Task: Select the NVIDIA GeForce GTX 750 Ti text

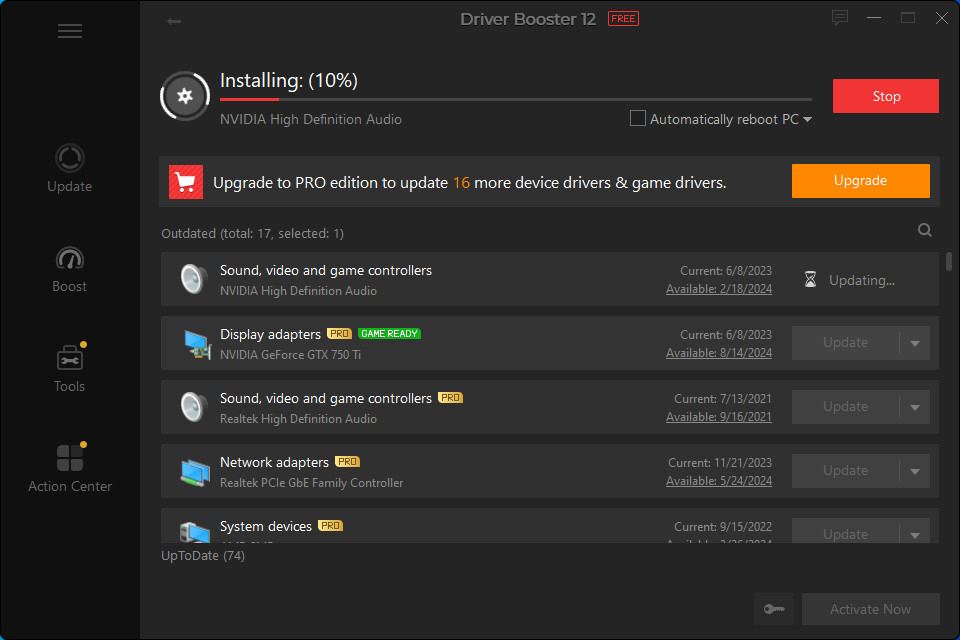Action: [x=290, y=355]
